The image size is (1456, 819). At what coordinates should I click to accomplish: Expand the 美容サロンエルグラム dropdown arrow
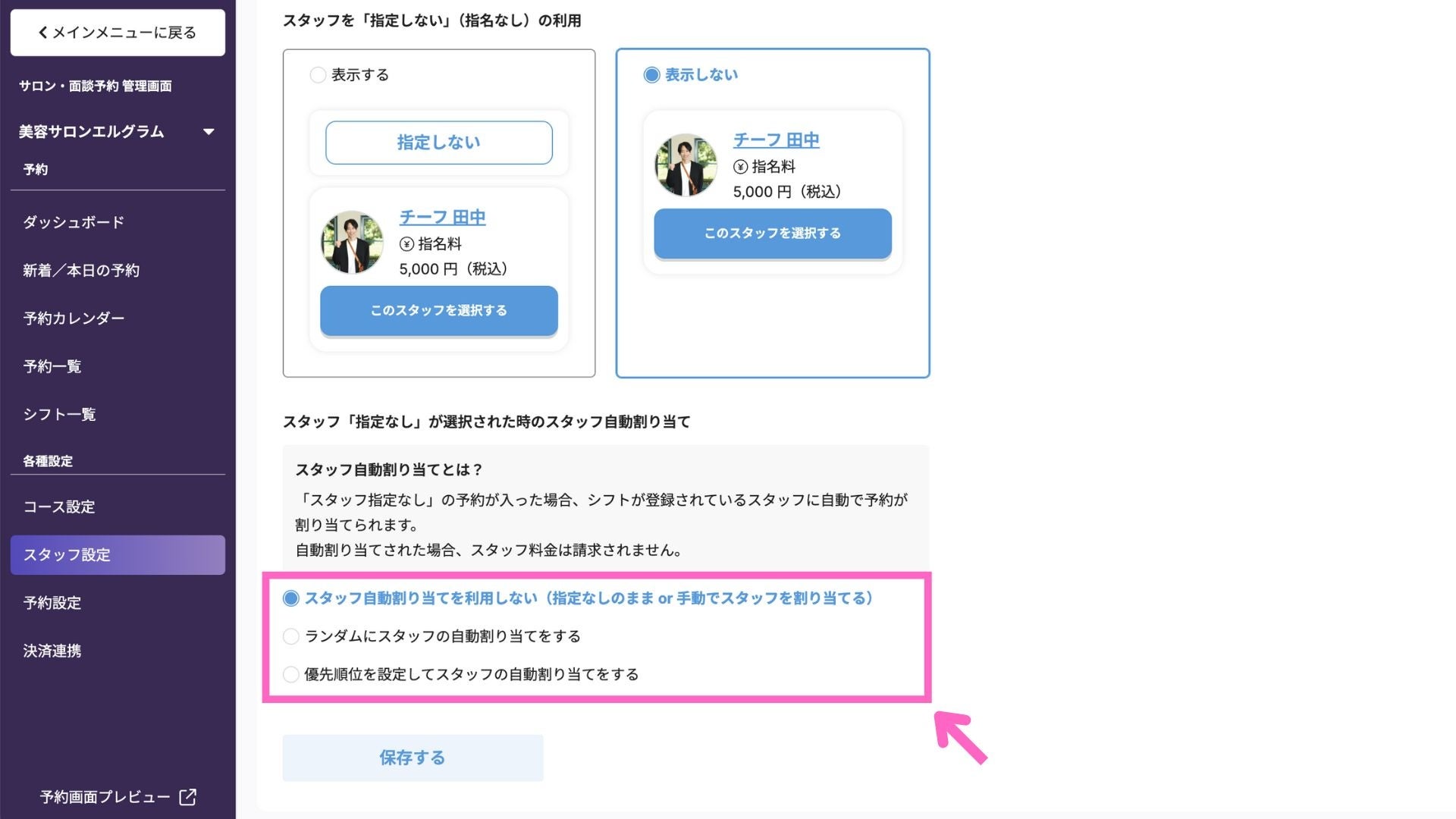(x=209, y=132)
